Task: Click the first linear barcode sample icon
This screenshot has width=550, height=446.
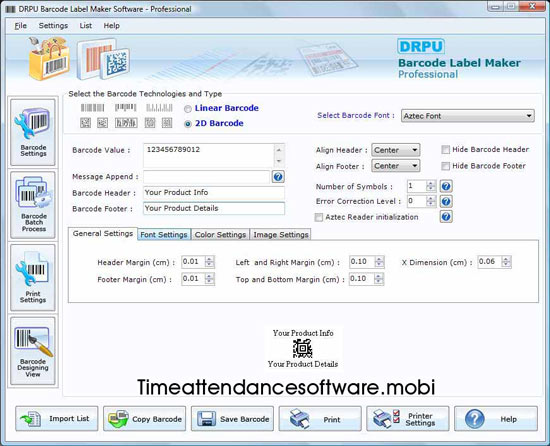Action: [x=93, y=108]
